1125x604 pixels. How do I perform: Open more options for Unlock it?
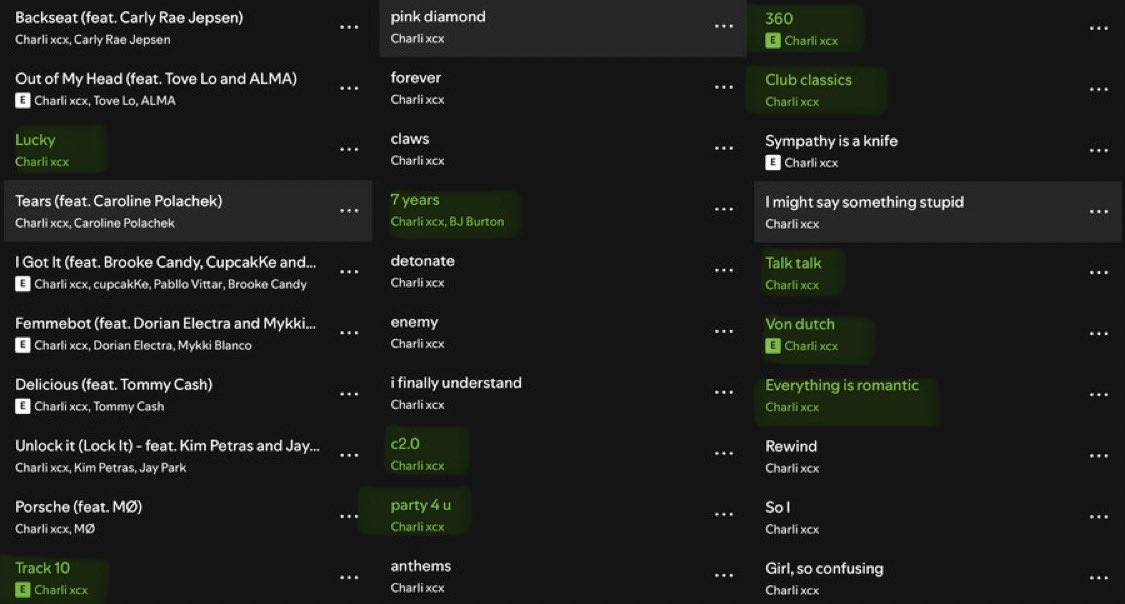[x=349, y=455]
